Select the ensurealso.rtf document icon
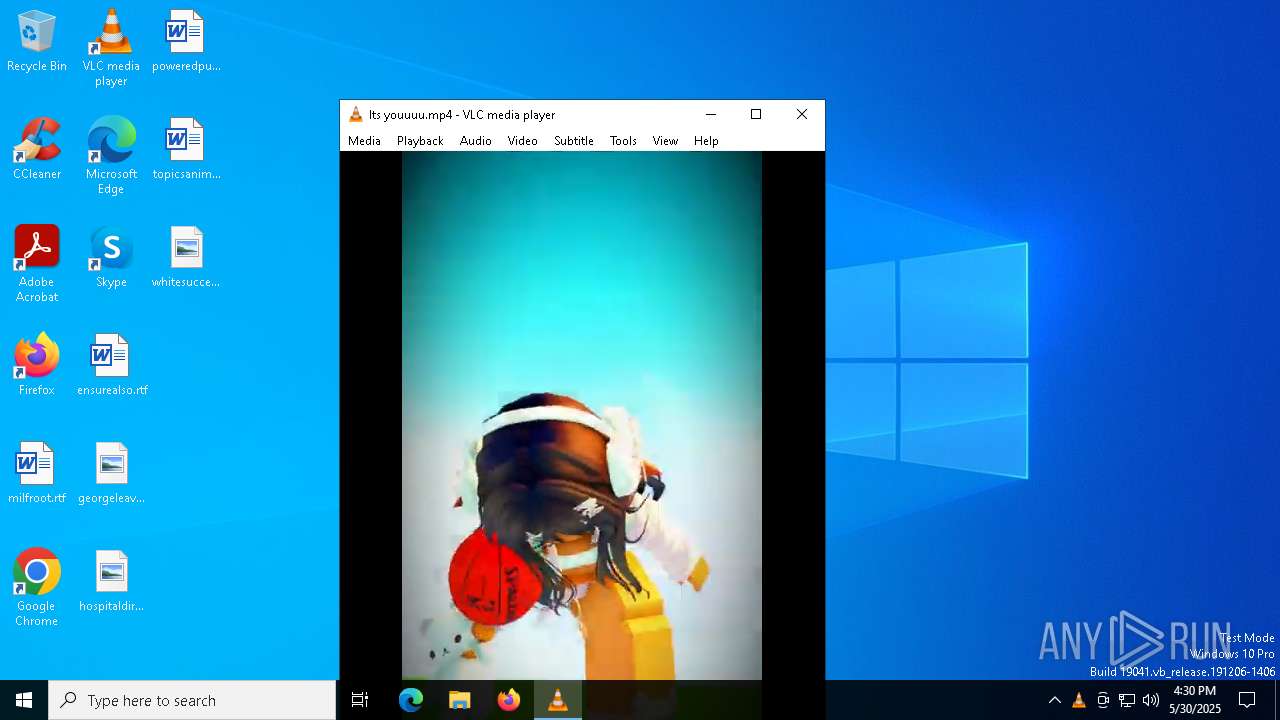1280x720 pixels. coord(112,366)
